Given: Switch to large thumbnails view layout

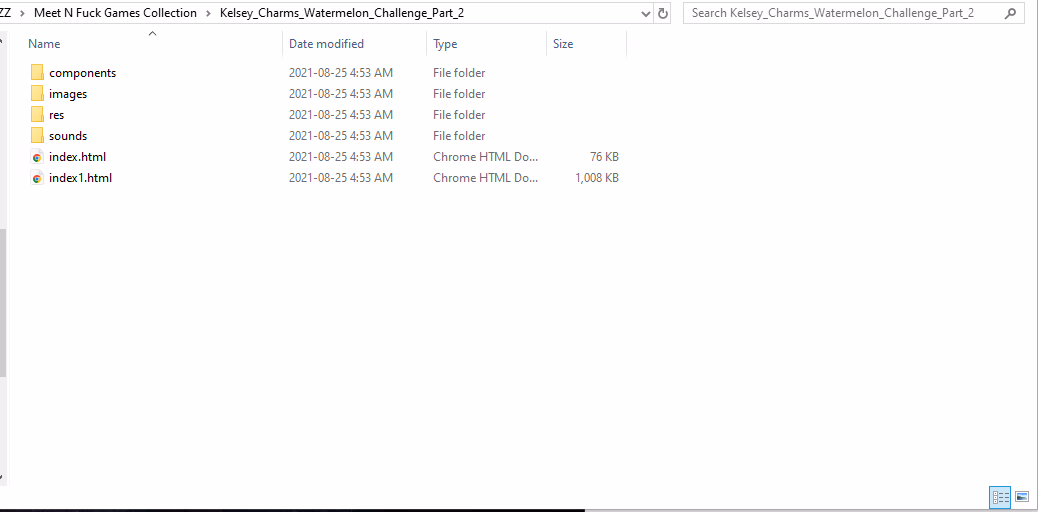Looking at the screenshot, I should [1021, 497].
